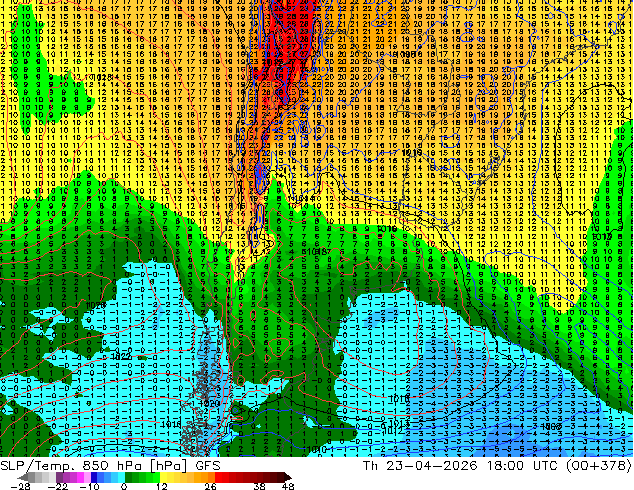Click the '(00+378)' forecast hour label

coord(597,466)
